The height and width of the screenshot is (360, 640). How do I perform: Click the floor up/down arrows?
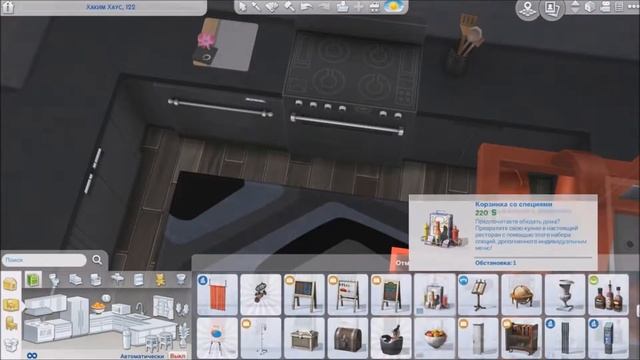(x=575, y=7)
